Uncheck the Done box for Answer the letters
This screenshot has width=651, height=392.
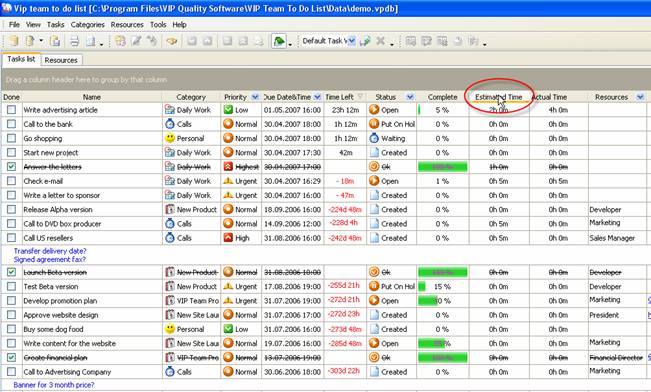[11, 167]
